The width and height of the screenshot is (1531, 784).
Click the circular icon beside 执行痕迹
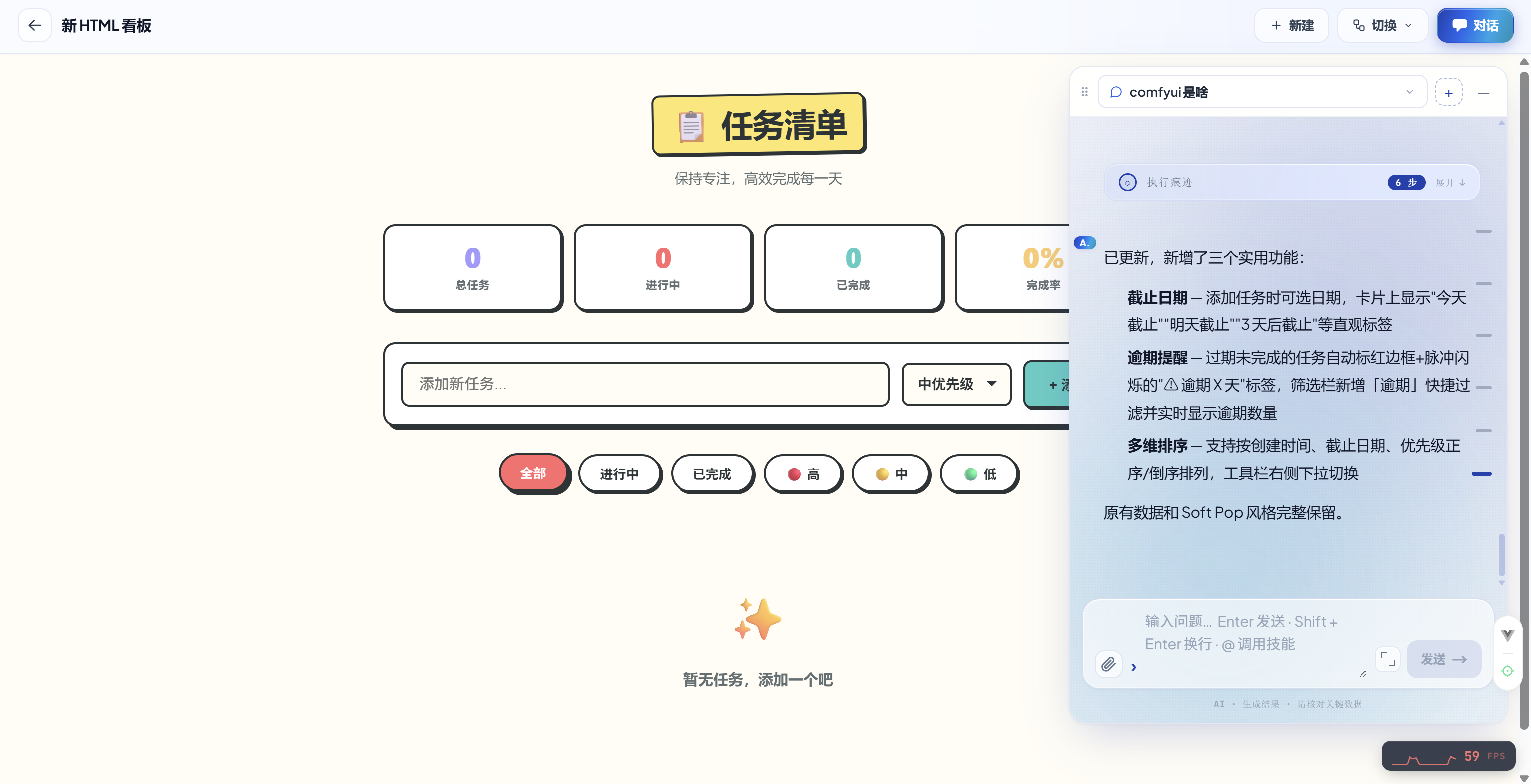coord(1127,182)
